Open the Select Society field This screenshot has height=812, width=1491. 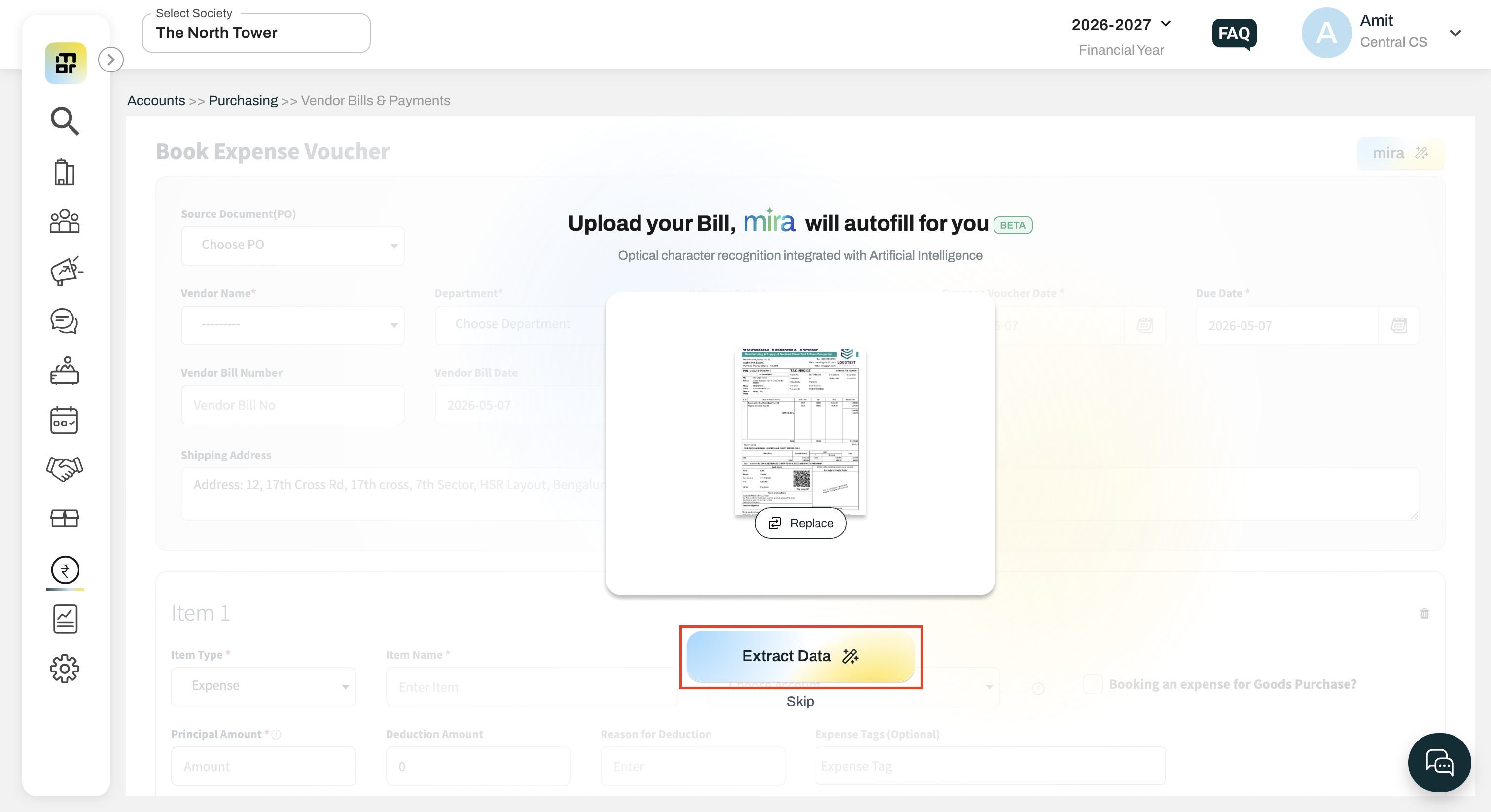click(256, 33)
